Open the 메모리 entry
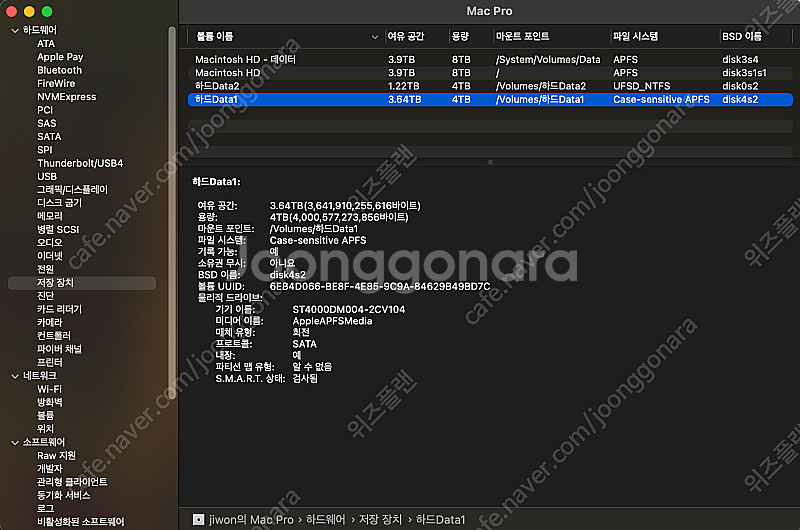 coord(49,216)
